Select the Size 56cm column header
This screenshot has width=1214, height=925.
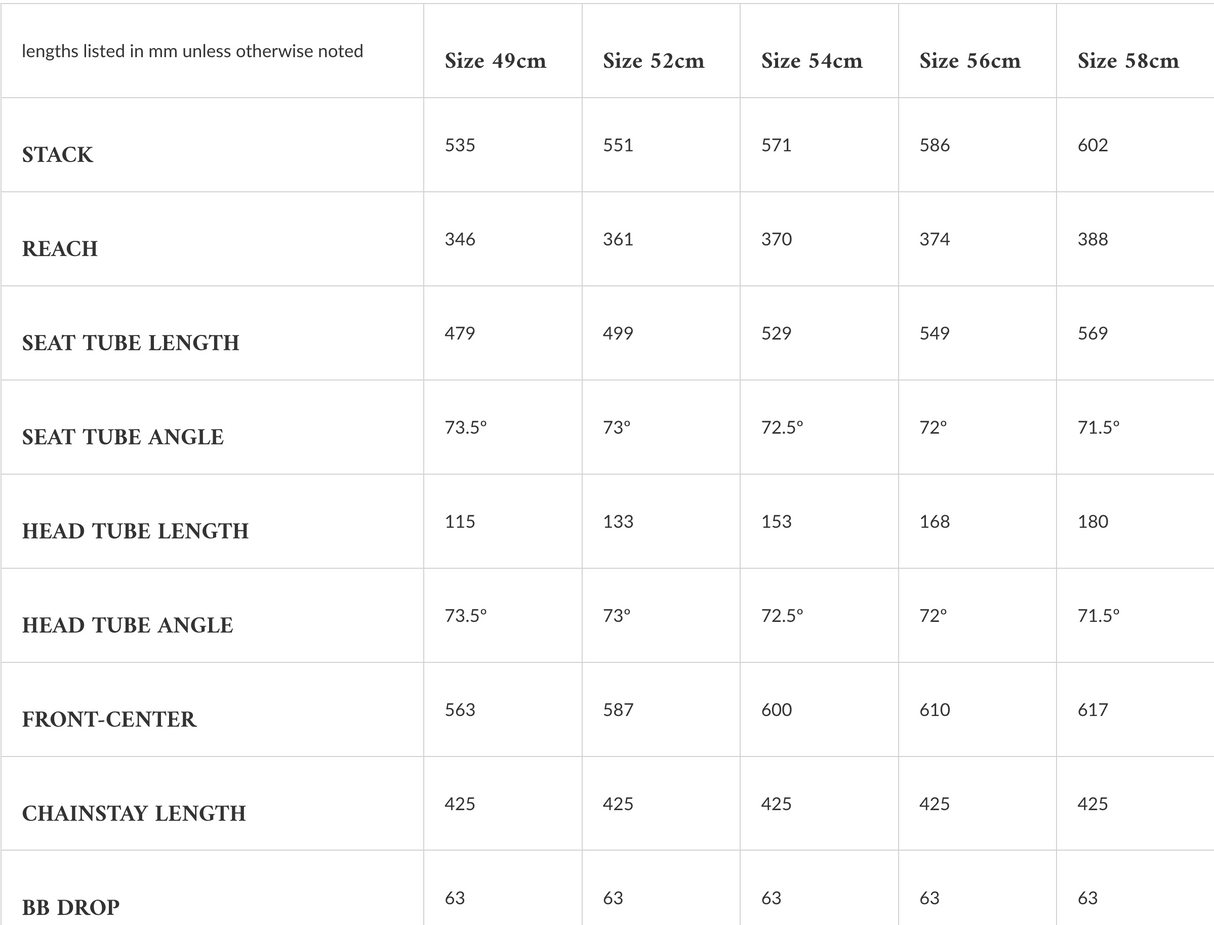pyautogui.click(x=969, y=61)
